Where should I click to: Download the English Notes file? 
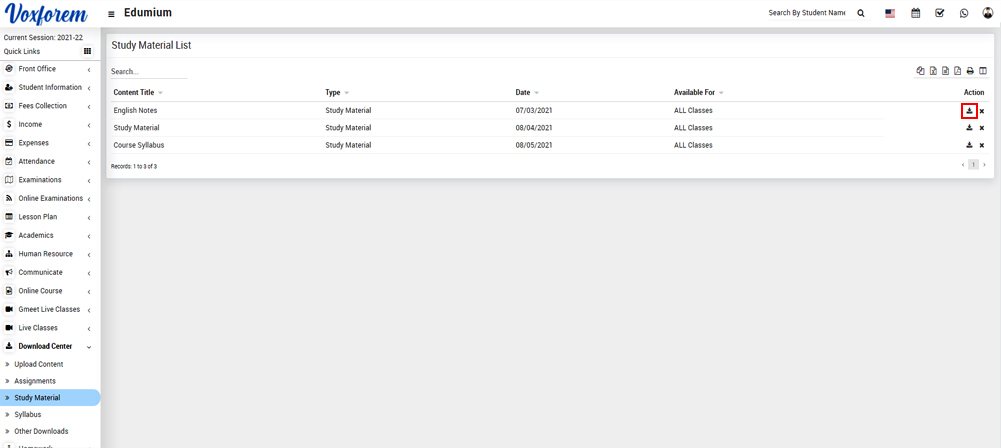click(x=969, y=111)
